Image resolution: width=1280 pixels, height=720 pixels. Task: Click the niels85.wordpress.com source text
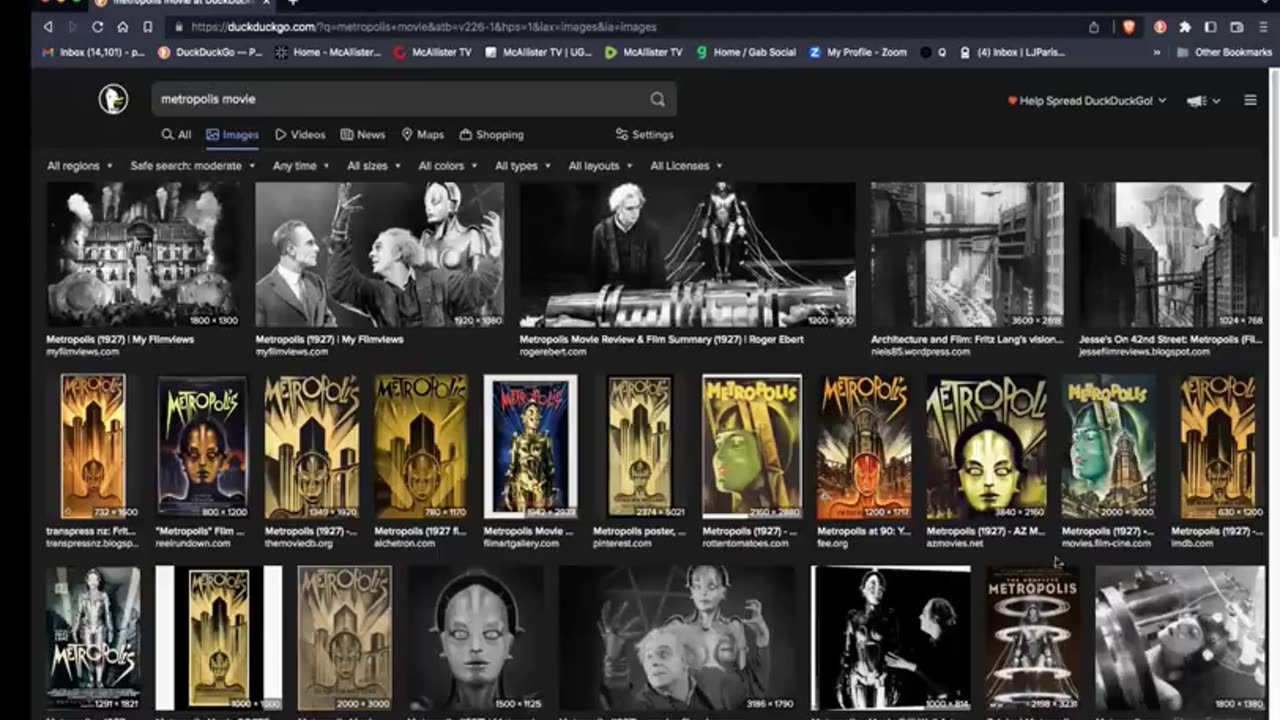click(x=920, y=352)
